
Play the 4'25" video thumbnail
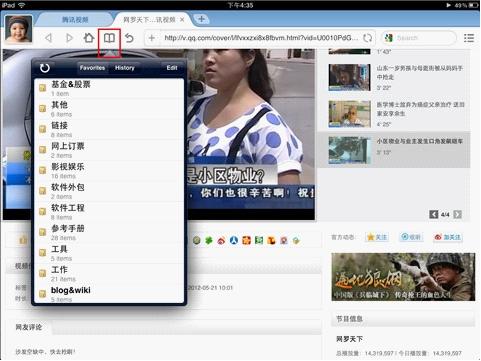(349, 114)
